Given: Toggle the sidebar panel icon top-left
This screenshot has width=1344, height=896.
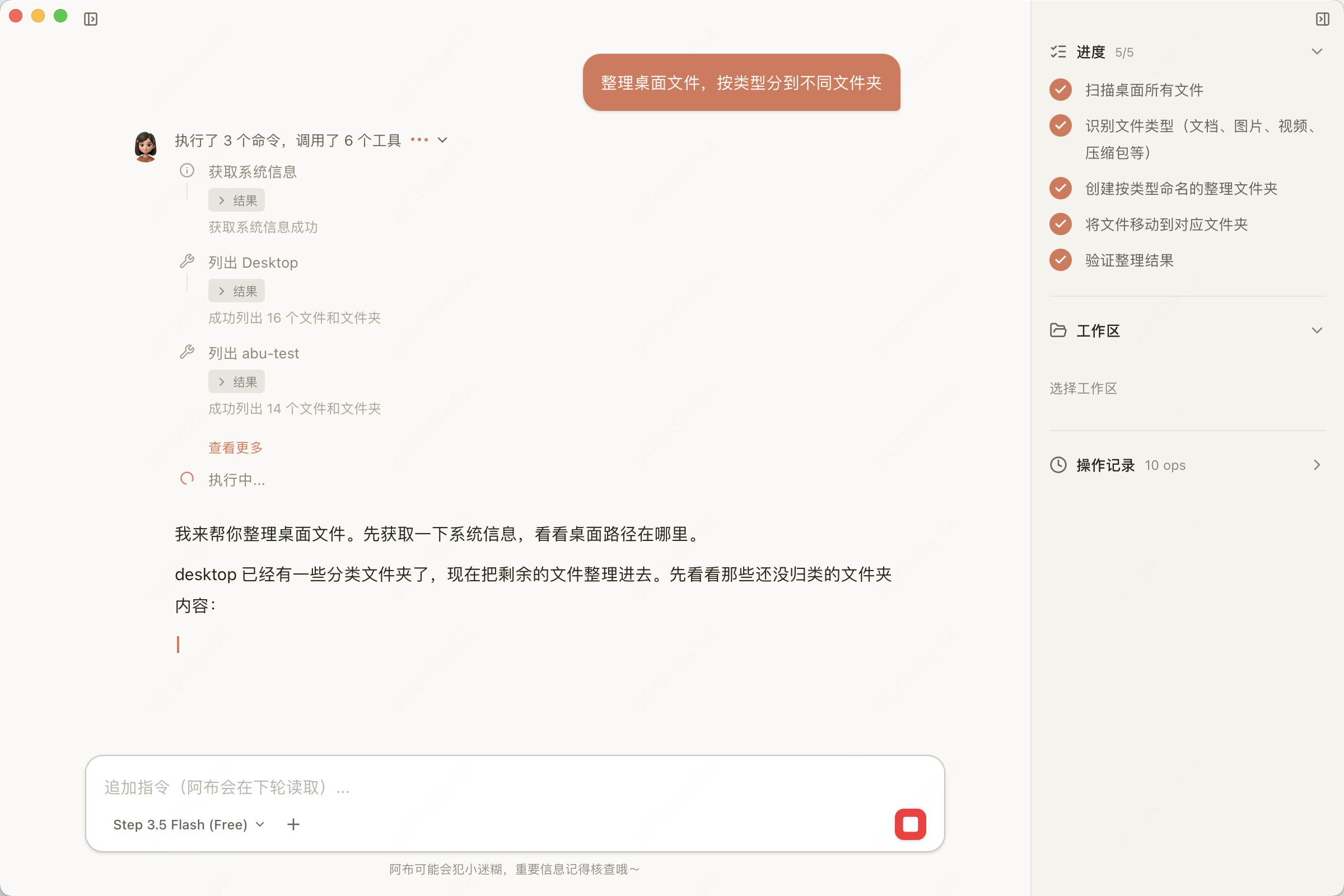Looking at the screenshot, I should pos(91,18).
